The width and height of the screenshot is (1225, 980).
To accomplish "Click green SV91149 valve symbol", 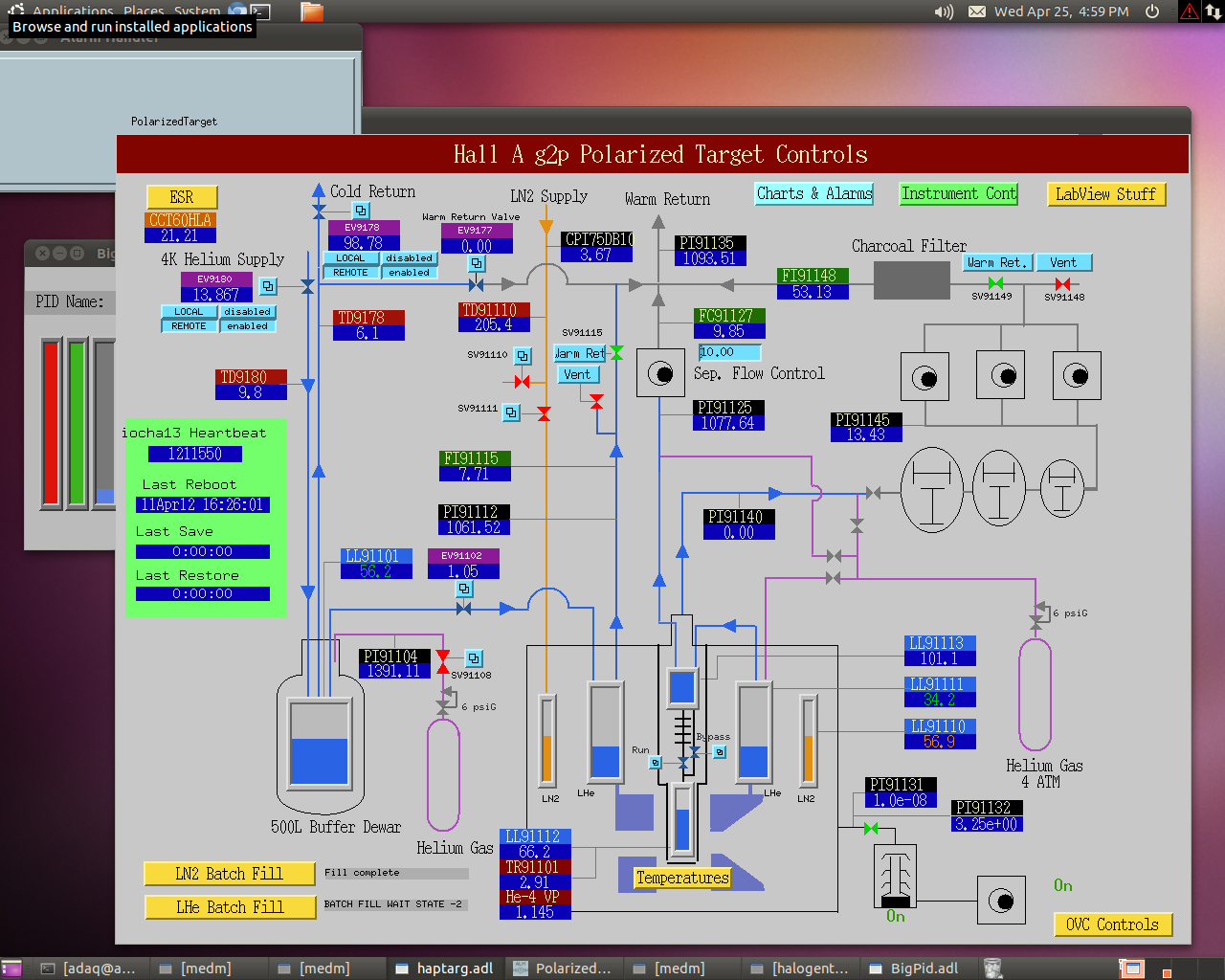I will pos(995,283).
